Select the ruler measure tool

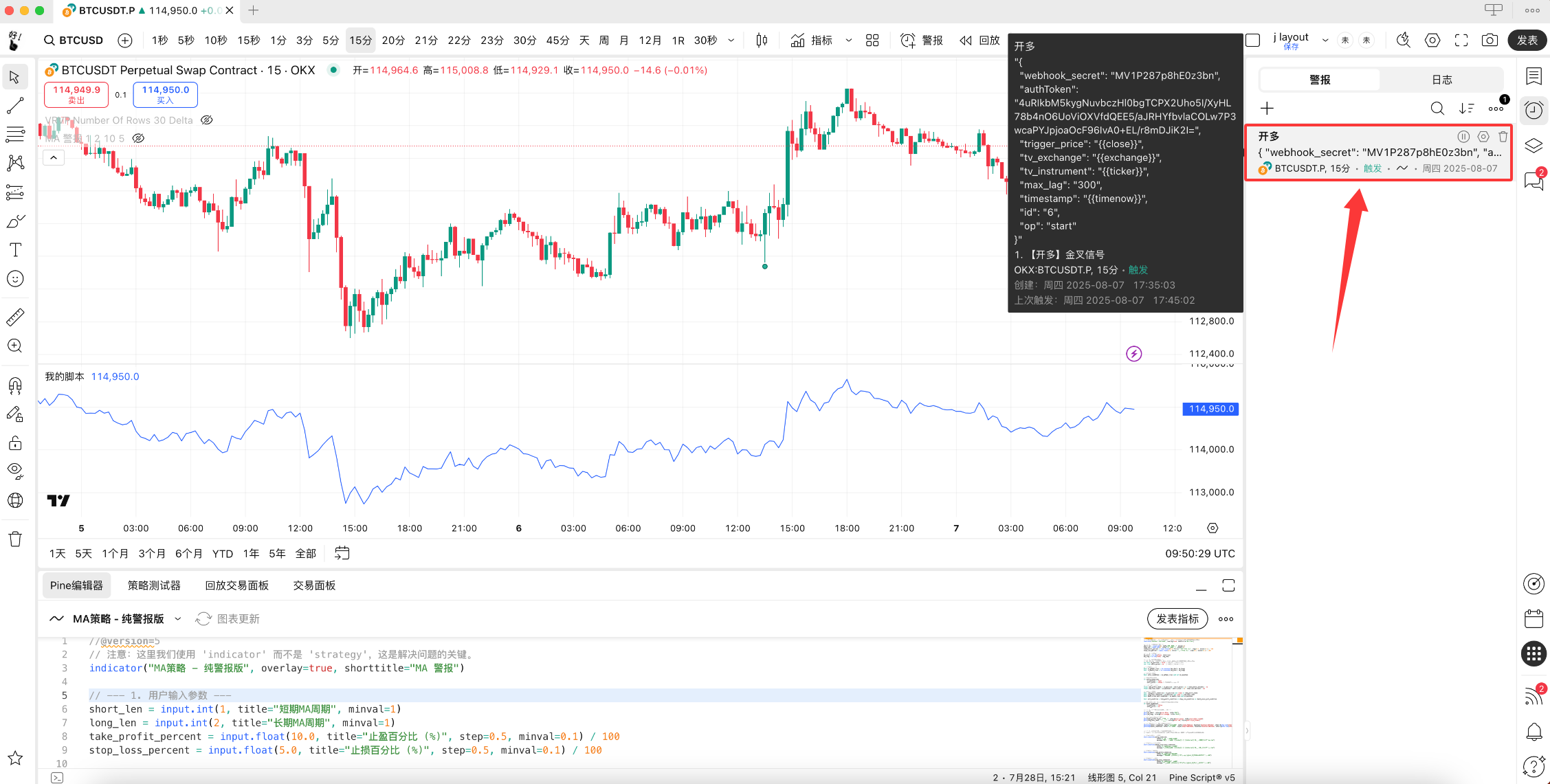coord(14,317)
